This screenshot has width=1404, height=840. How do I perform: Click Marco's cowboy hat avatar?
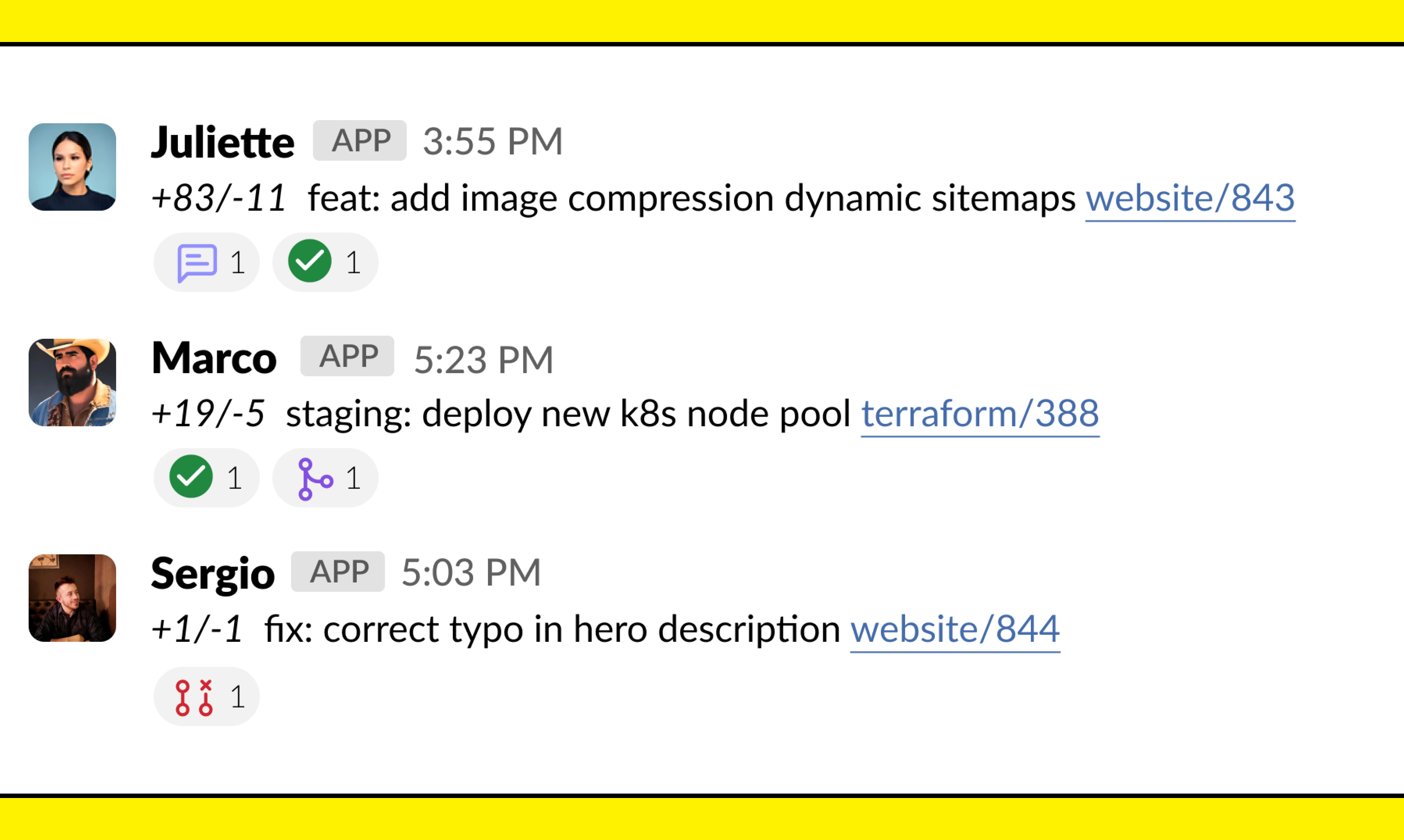[72, 383]
